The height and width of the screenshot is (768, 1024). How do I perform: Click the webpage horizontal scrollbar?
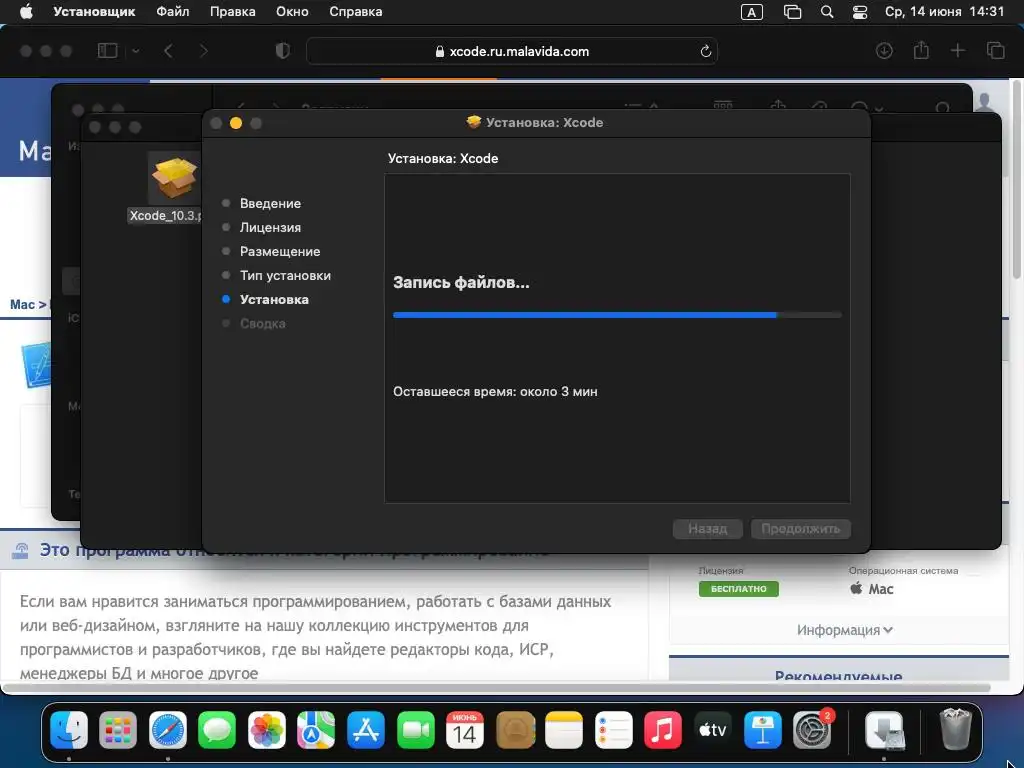496,688
